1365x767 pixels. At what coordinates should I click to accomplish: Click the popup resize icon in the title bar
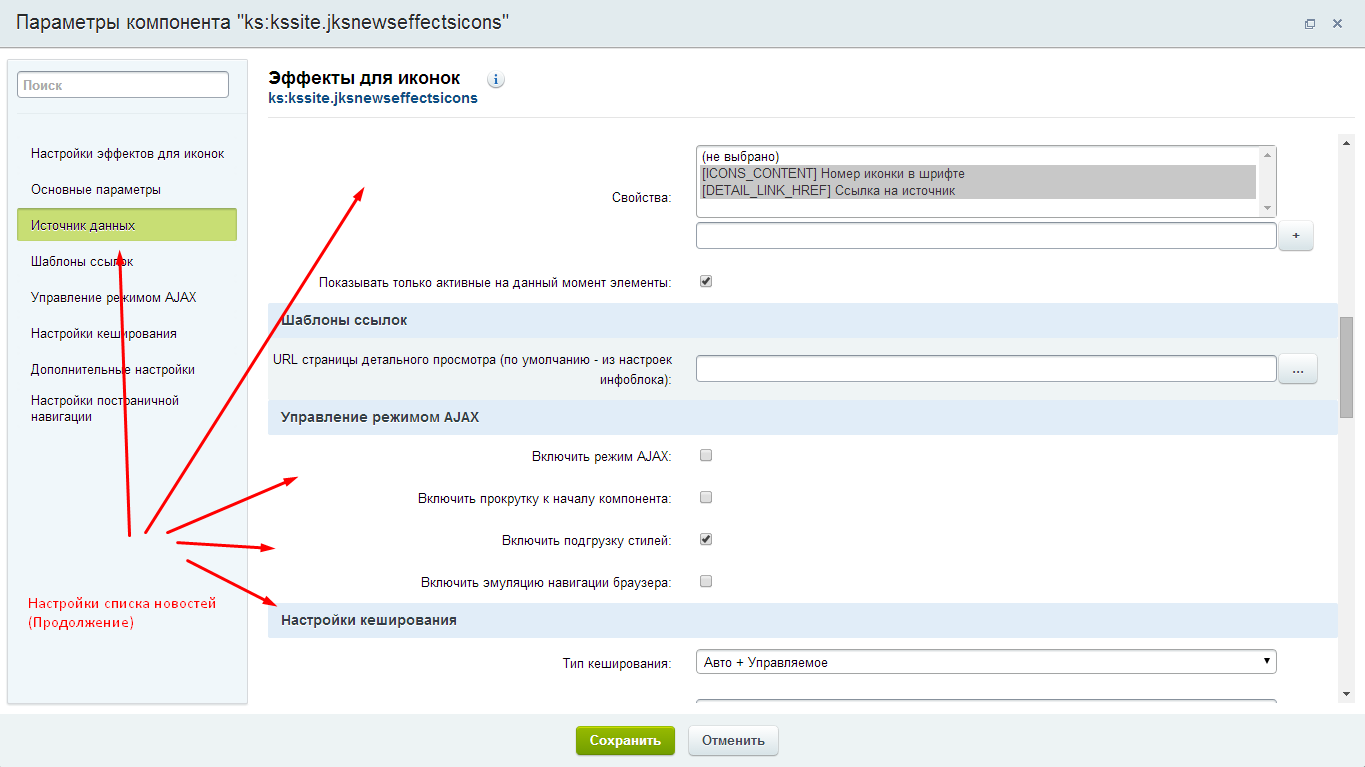[x=1310, y=22]
